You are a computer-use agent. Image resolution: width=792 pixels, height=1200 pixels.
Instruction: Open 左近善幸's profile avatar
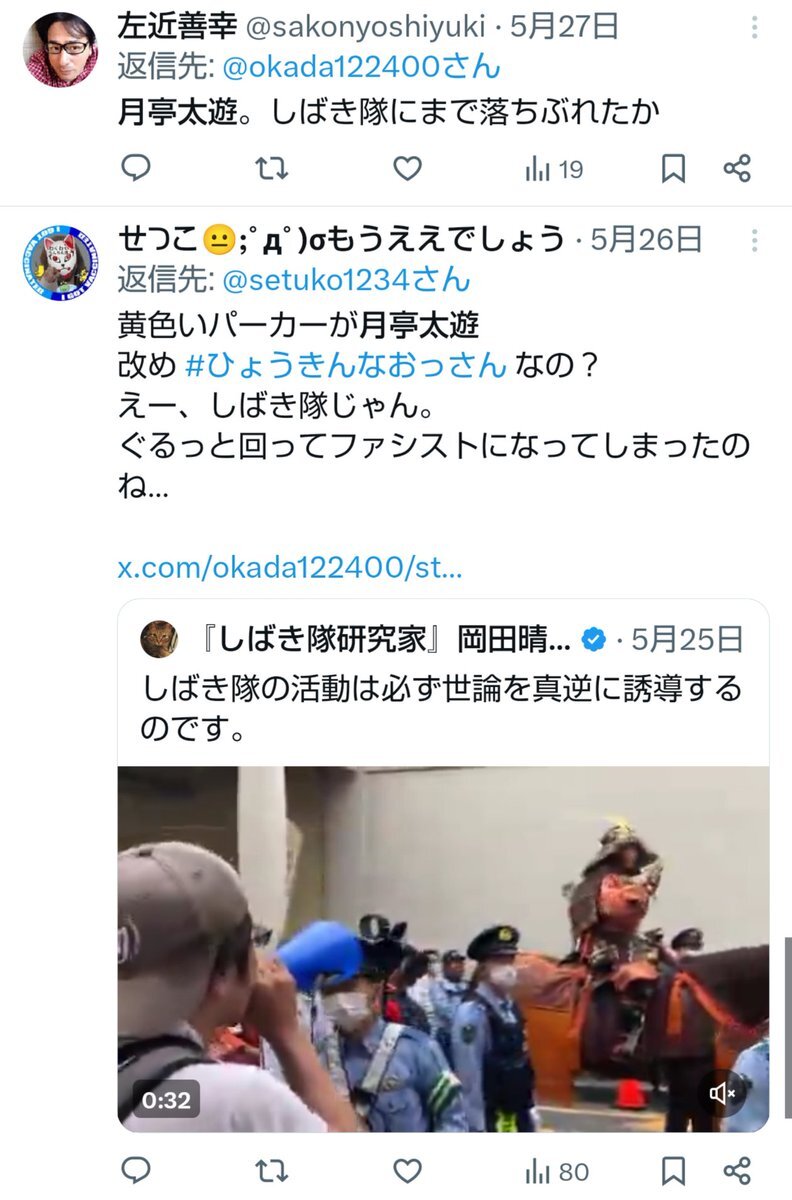[x=60, y=49]
